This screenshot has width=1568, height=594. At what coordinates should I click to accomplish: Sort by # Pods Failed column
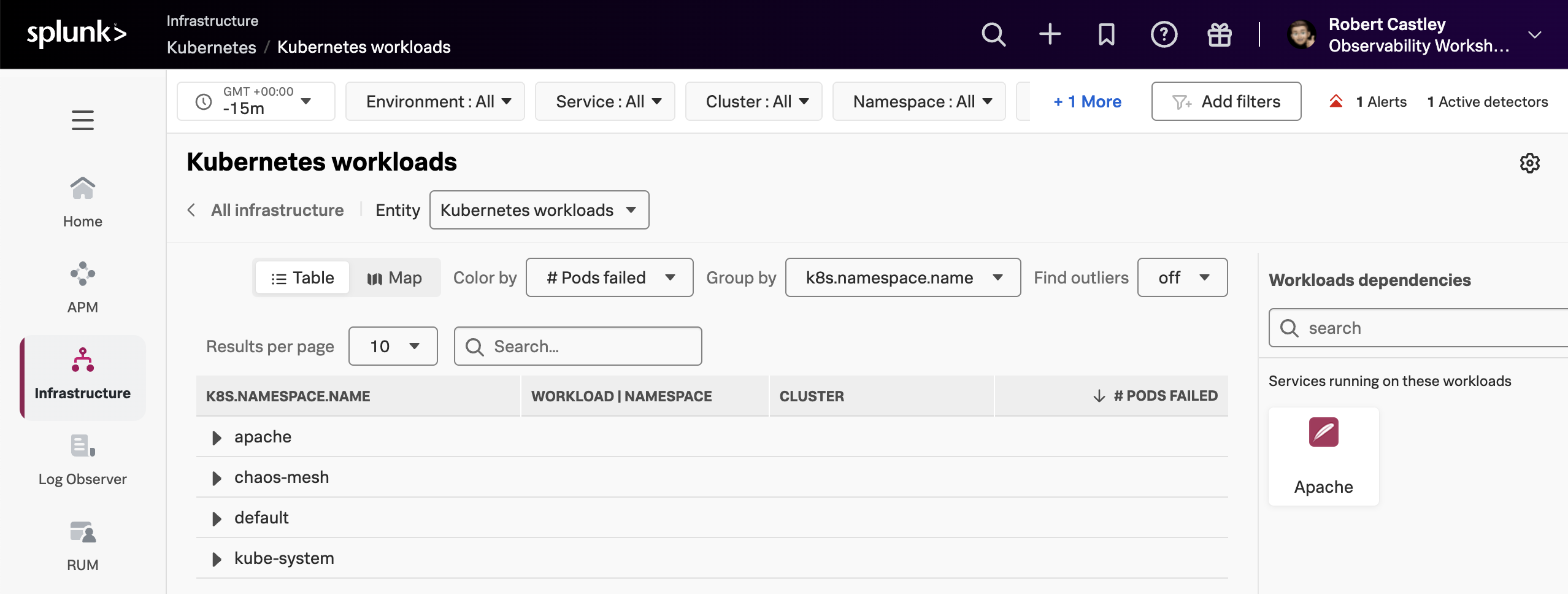point(1164,396)
